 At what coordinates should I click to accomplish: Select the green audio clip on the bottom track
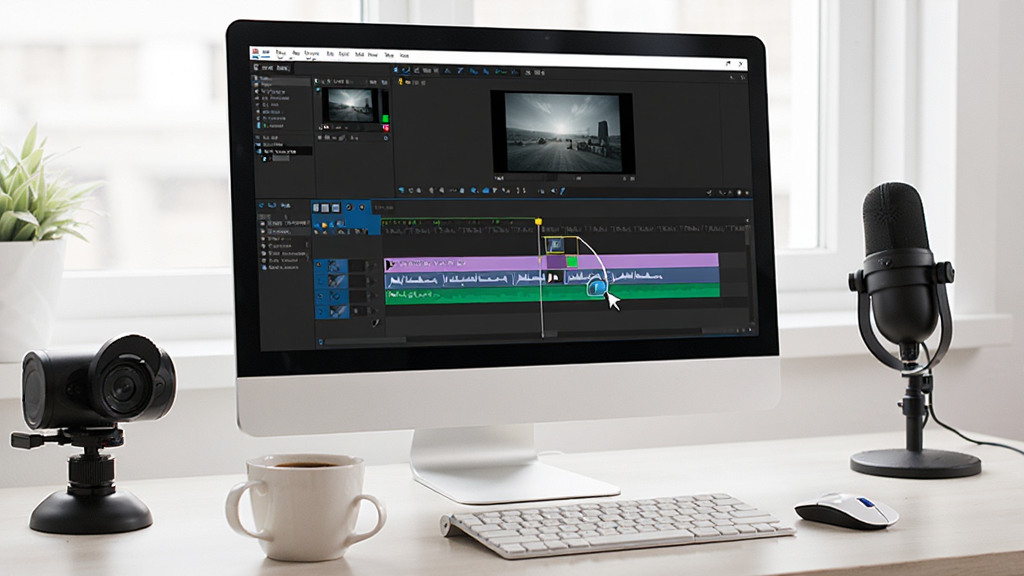tap(552, 292)
